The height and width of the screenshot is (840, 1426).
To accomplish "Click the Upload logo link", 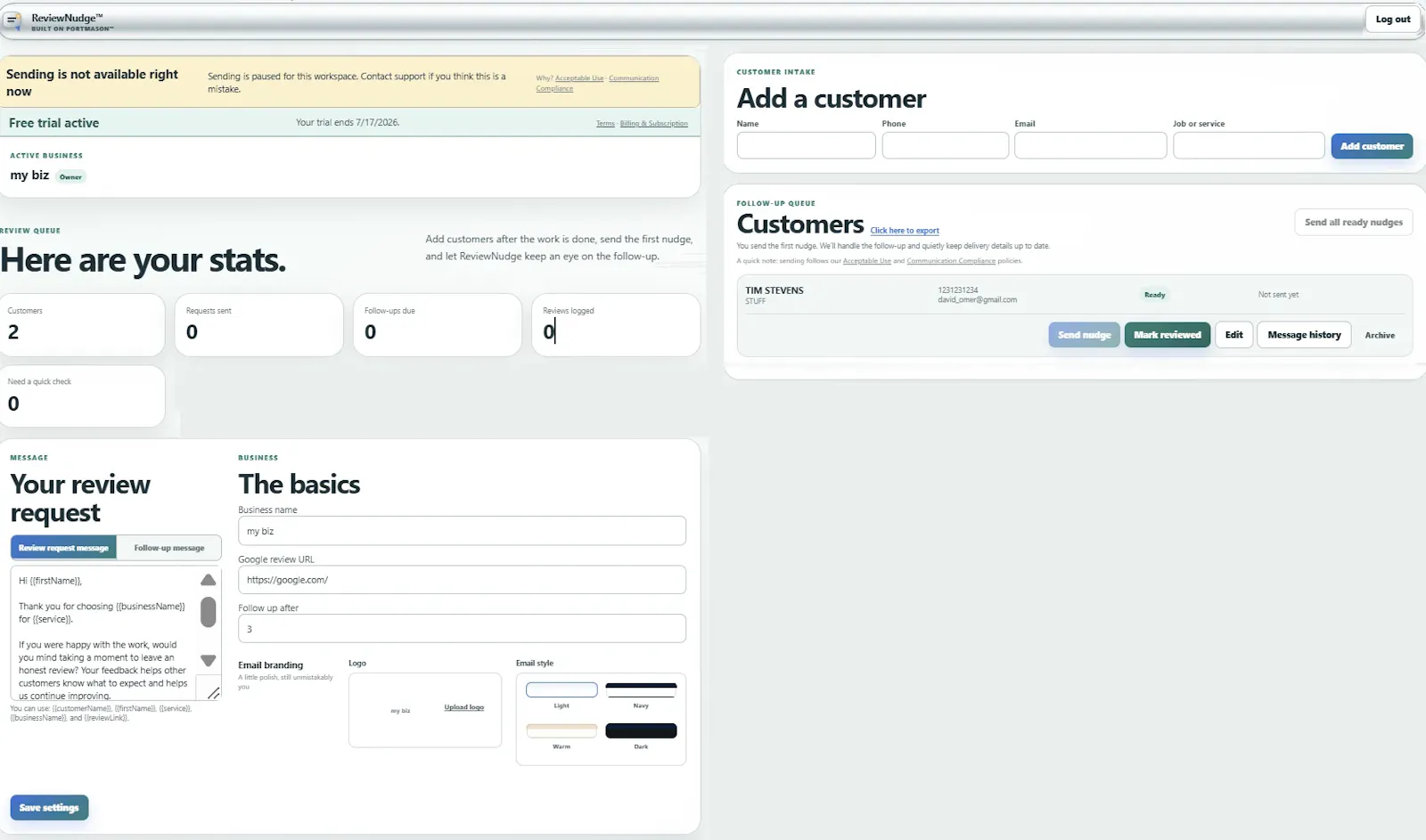I will (464, 707).
